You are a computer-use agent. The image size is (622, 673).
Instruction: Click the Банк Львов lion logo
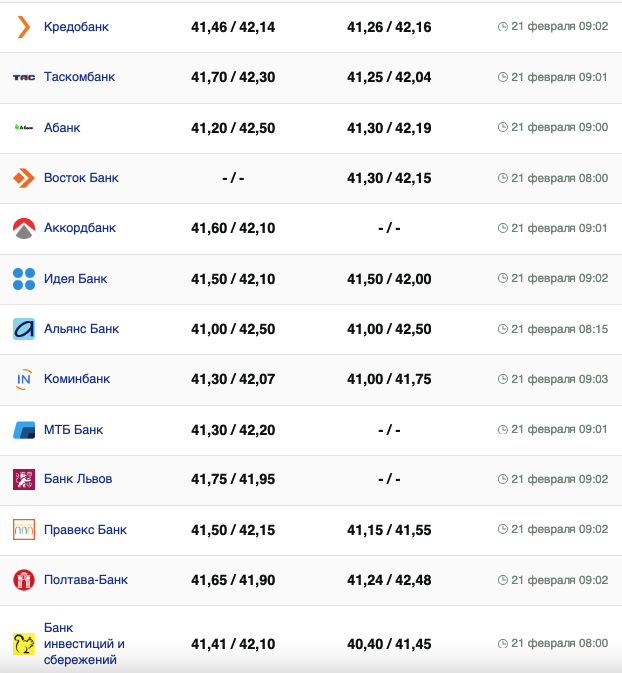point(24,480)
